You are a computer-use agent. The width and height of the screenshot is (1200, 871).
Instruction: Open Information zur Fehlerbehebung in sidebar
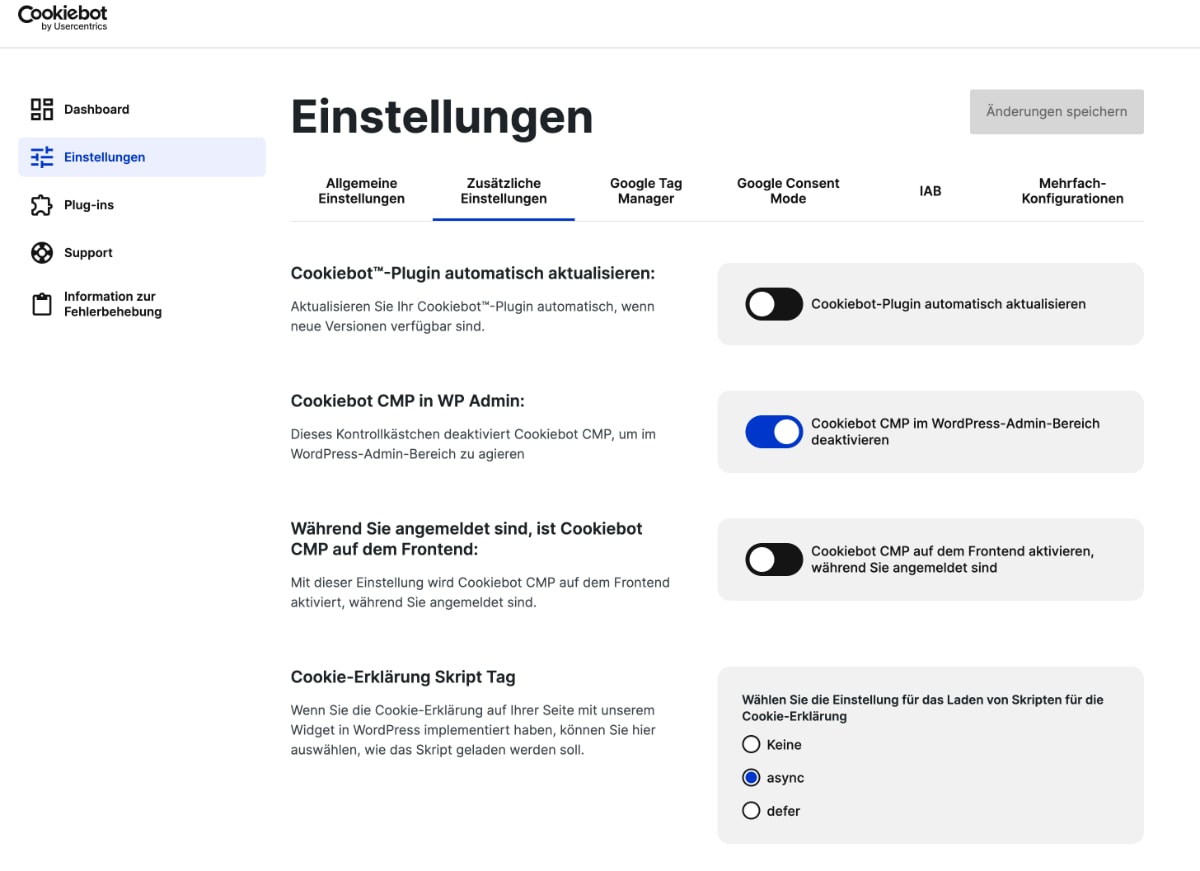pos(112,304)
